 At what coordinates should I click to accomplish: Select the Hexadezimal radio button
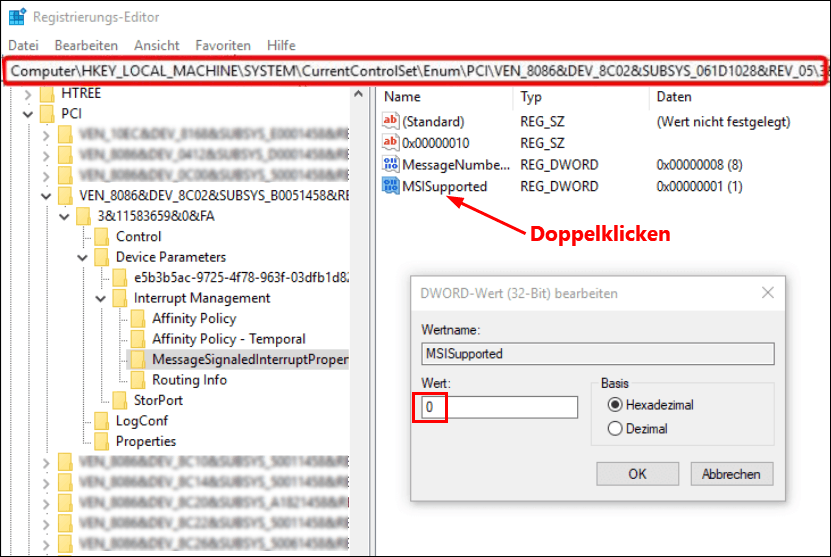click(614, 405)
